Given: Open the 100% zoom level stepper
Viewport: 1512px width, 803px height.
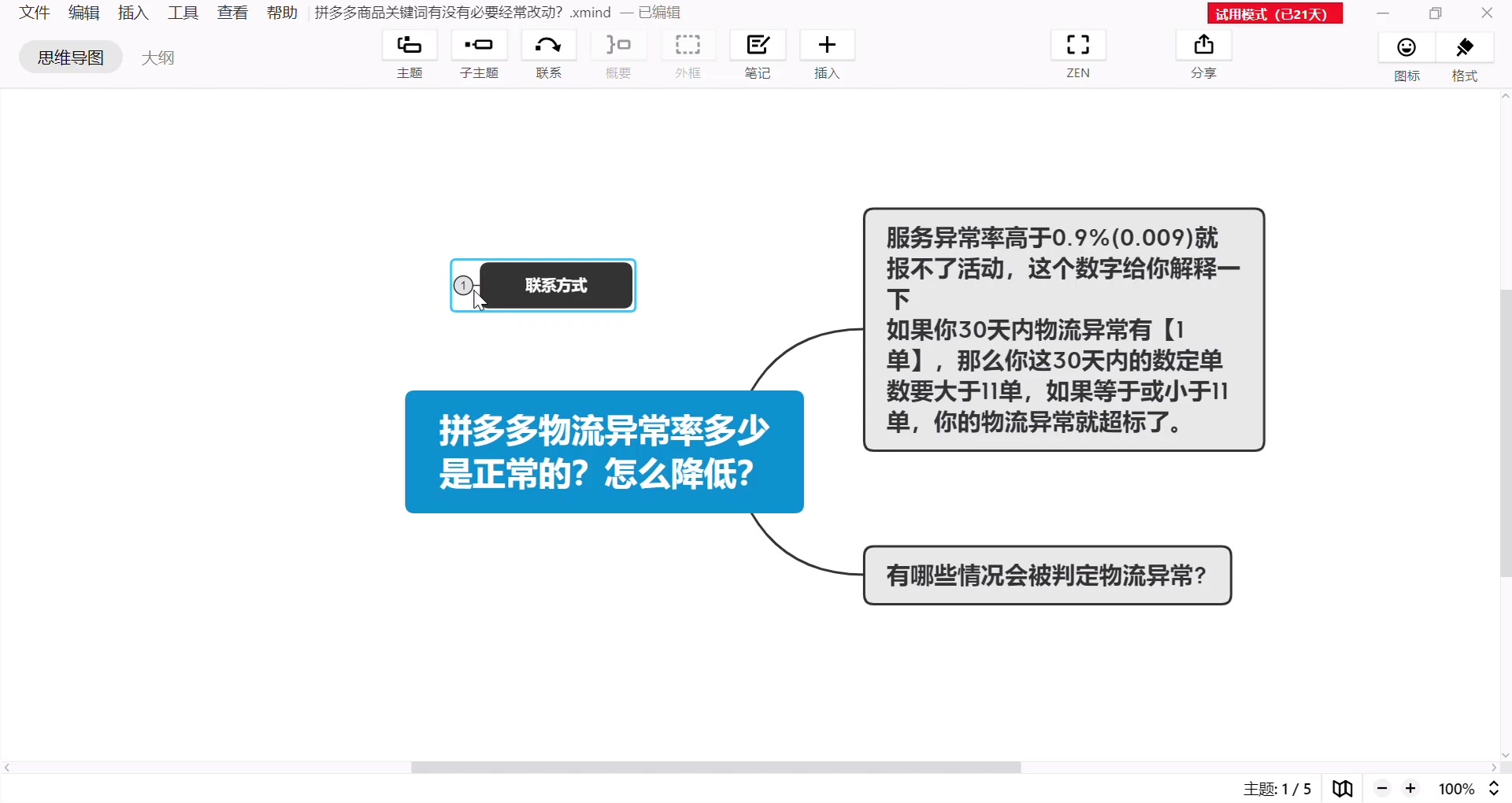Looking at the screenshot, I should (1494, 789).
